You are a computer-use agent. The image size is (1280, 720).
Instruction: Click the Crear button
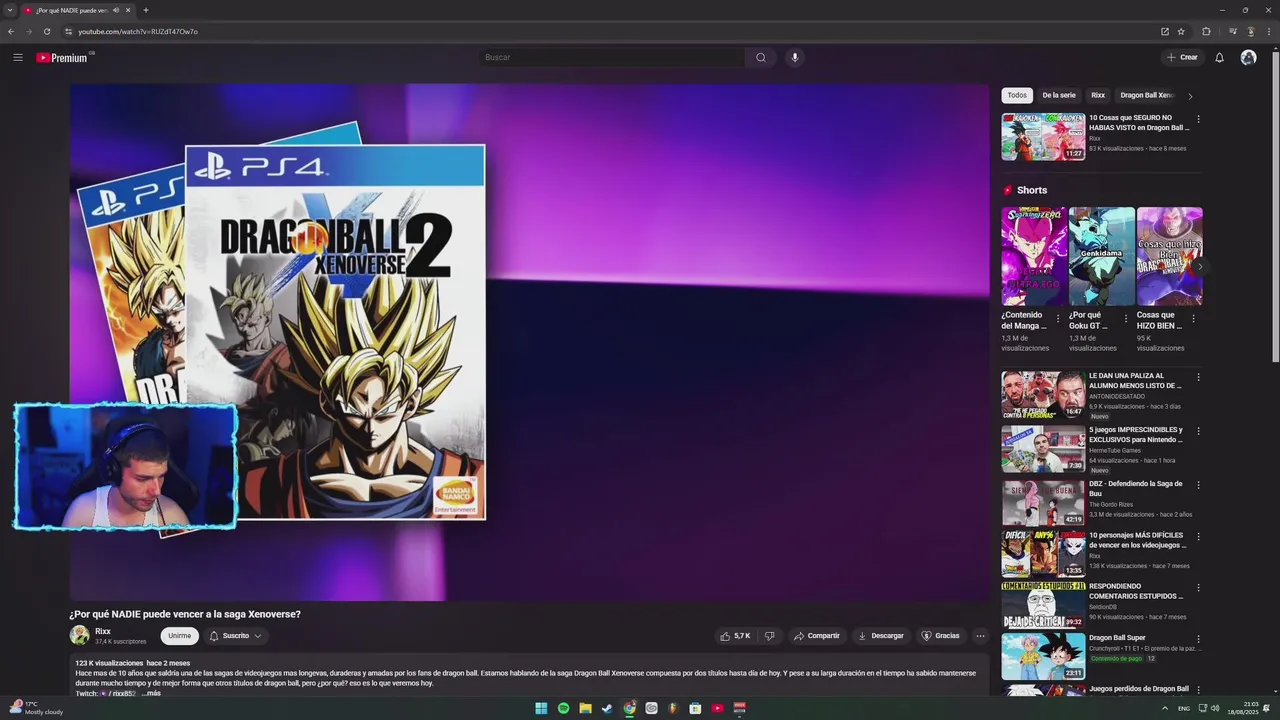[1182, 57]
